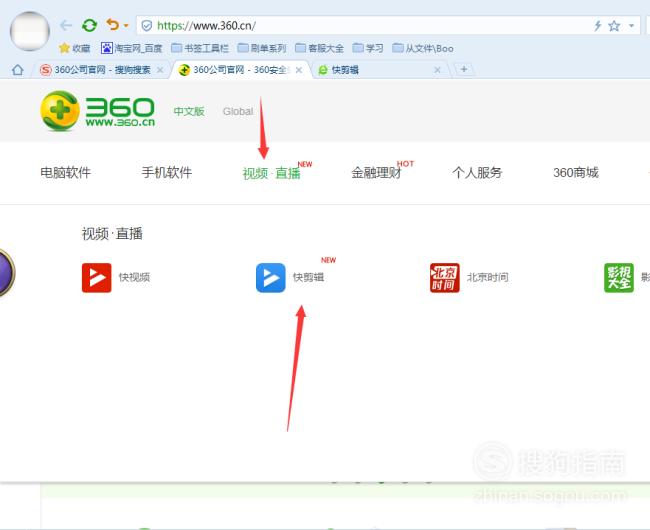Screen dimensions: 650x530
Task: Click the red 快视频 app icon
Action: click(97, 278)
